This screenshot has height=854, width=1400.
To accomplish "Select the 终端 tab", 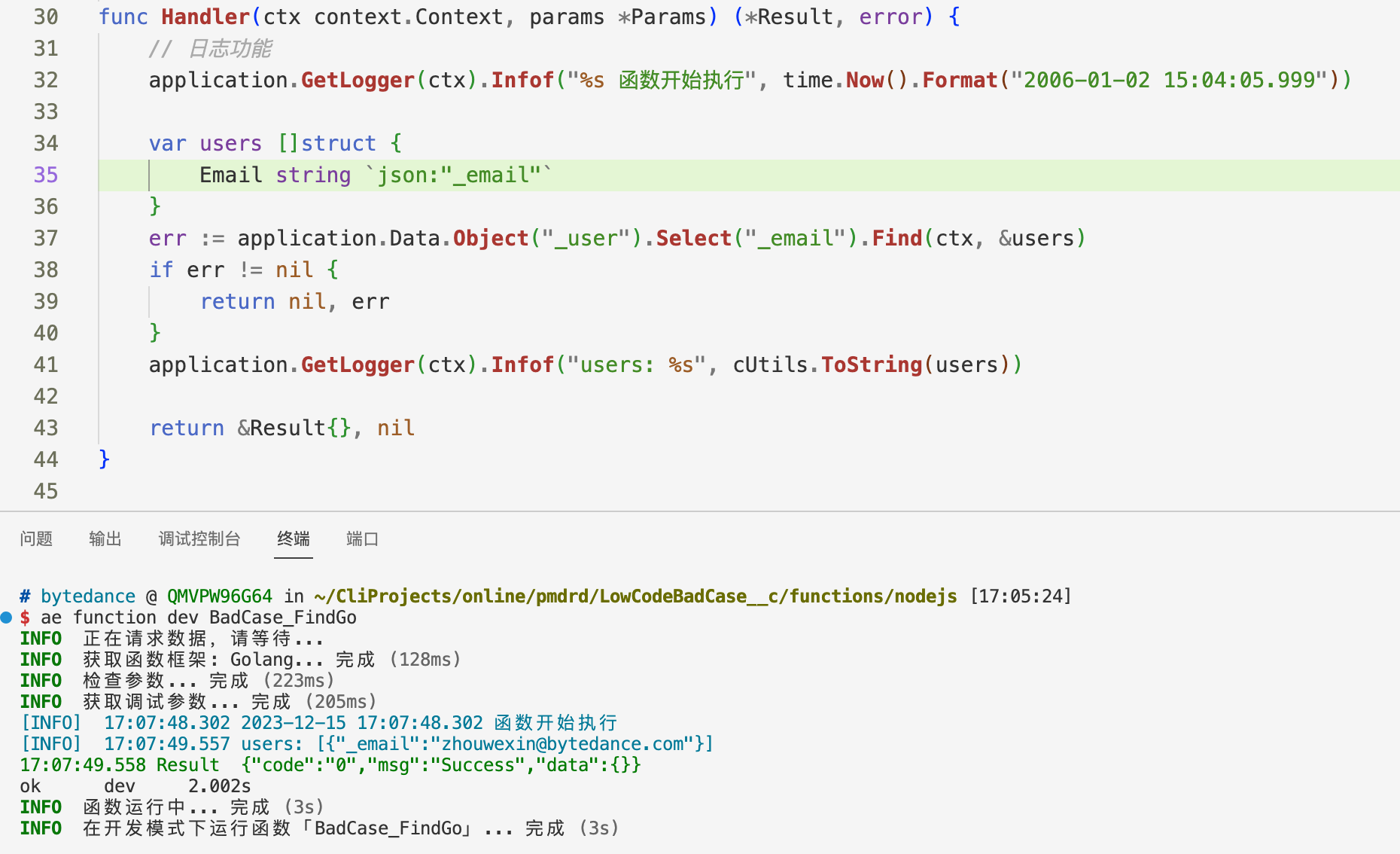I will pyautogui.click(x=293, y=538).
